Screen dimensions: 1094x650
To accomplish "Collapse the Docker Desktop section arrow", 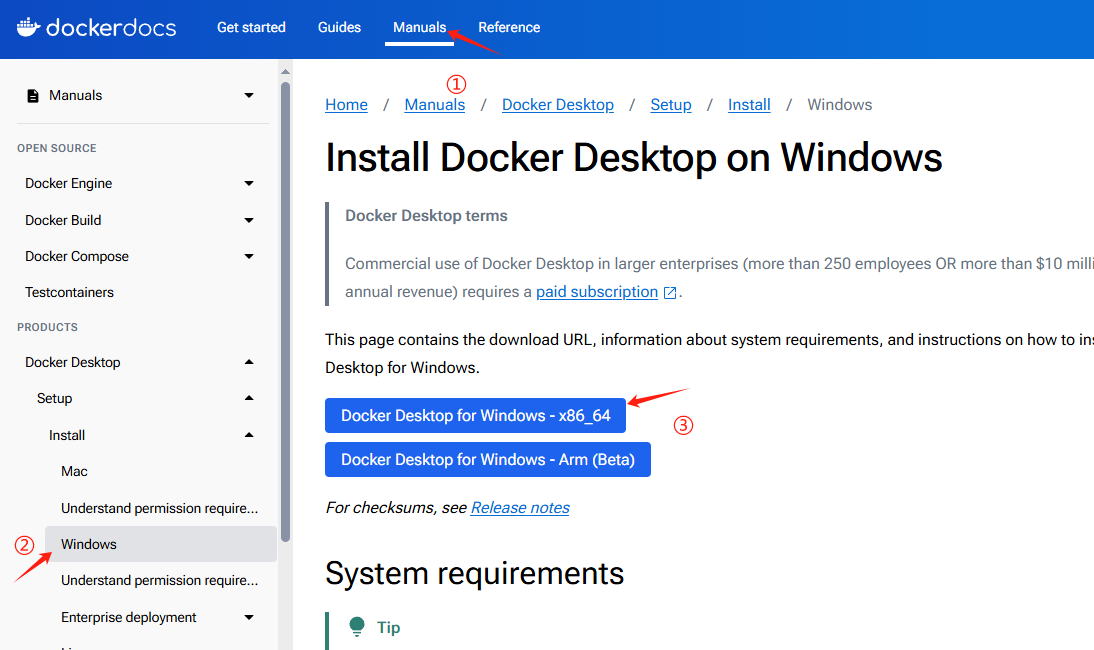I will coord(249,362).
